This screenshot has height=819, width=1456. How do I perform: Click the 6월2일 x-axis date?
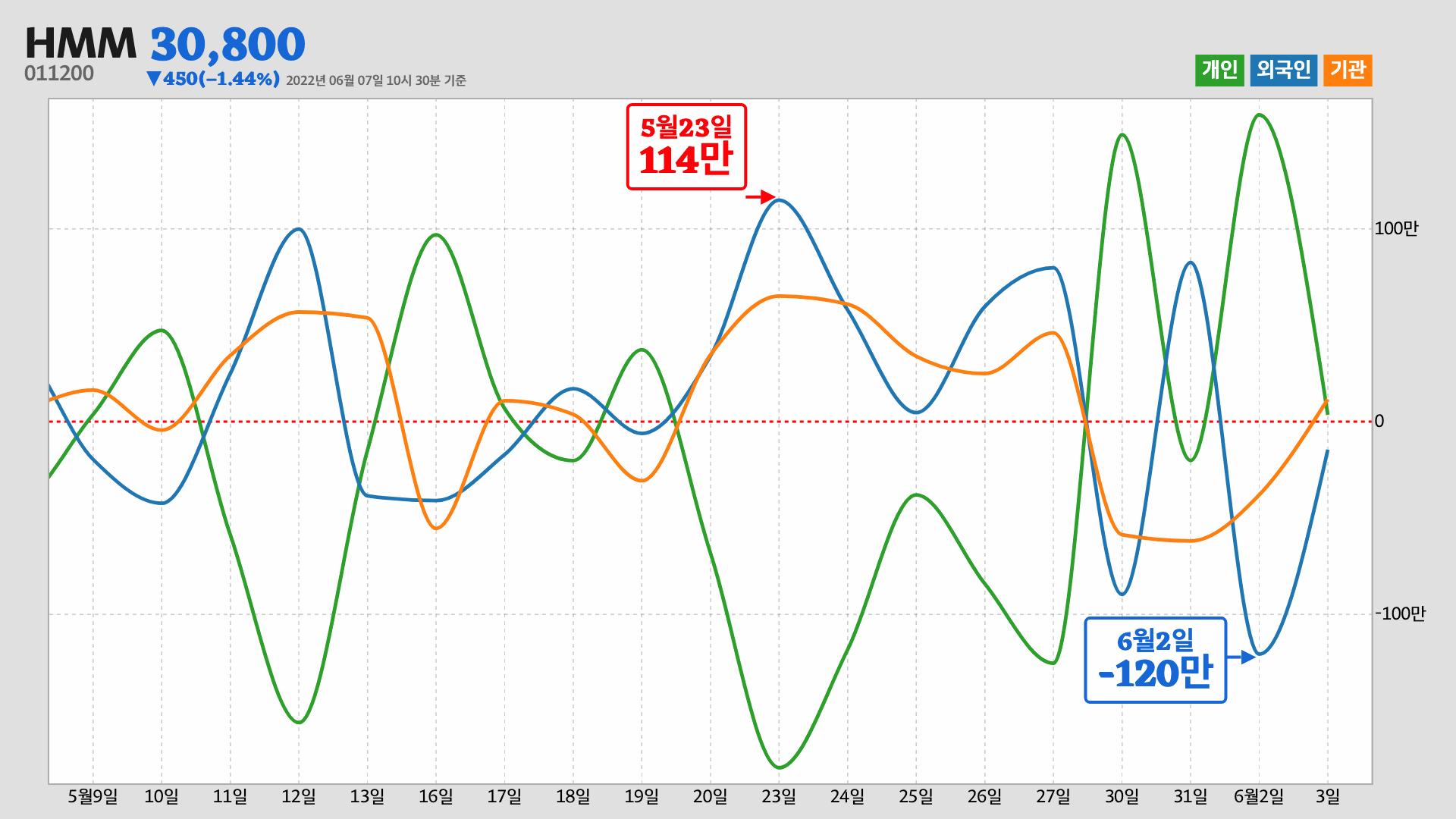tap(1259, 796)
